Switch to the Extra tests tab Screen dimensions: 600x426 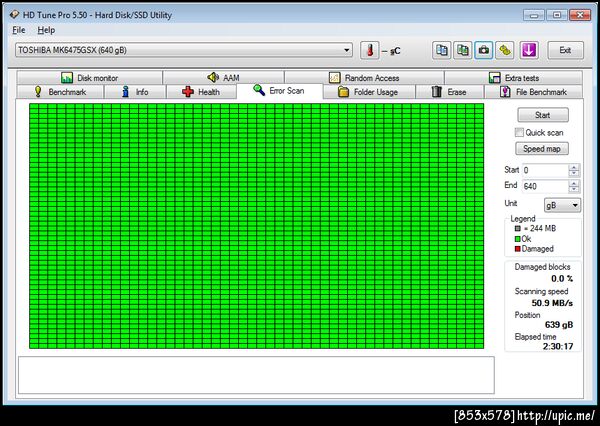coord(514,78)
